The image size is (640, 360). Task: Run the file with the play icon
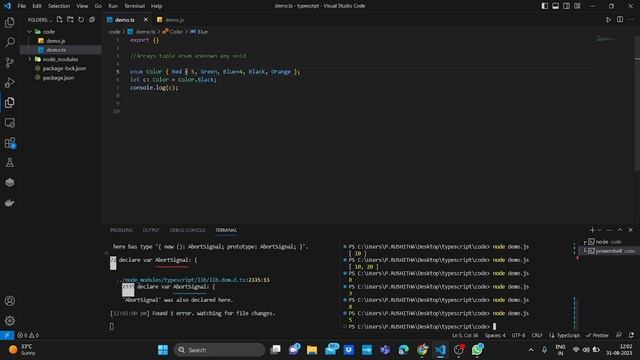click(x=608, y=20)
